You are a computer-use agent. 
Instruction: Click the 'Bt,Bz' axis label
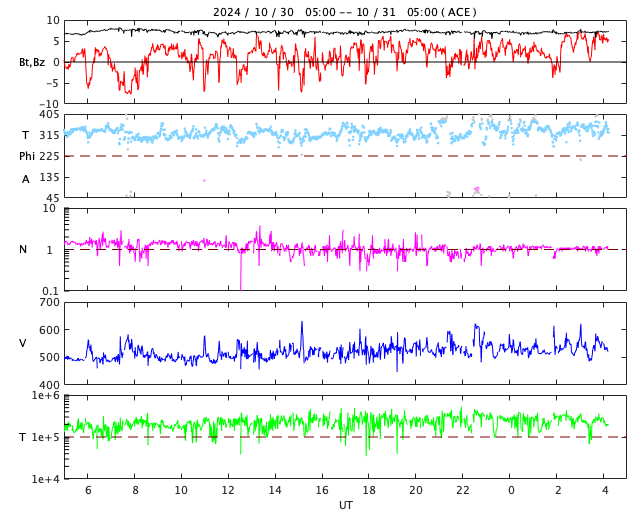[32, 62]
